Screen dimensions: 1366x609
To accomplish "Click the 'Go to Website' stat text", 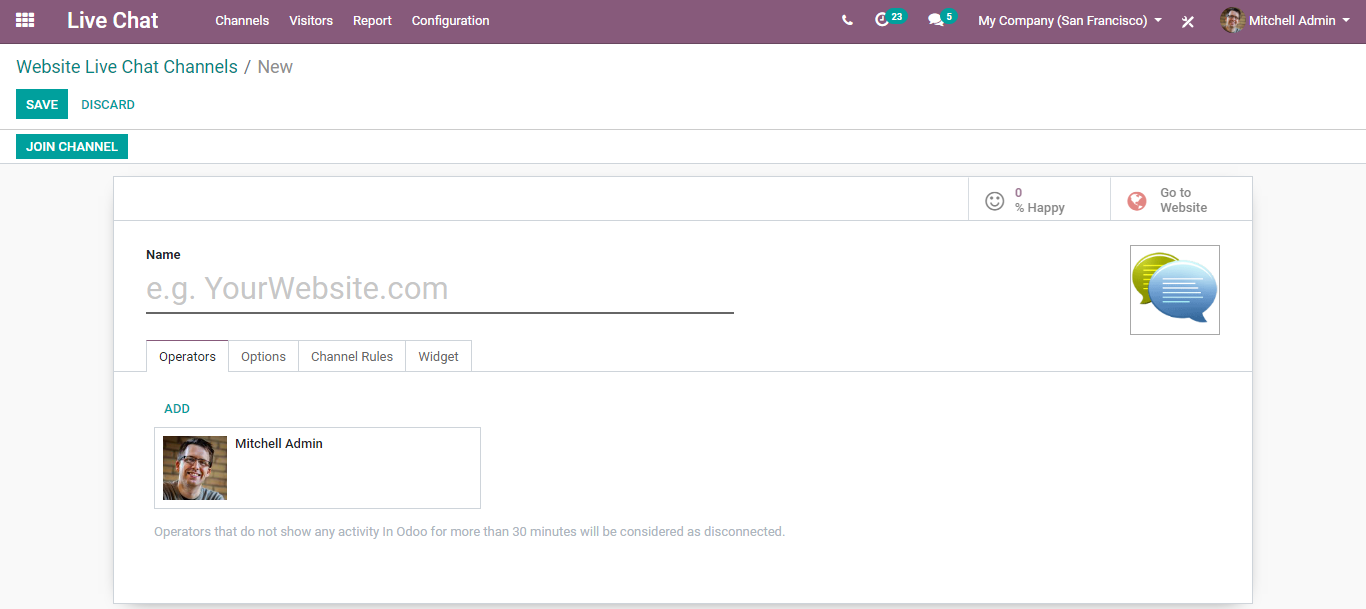I will tap(1183, 200).
